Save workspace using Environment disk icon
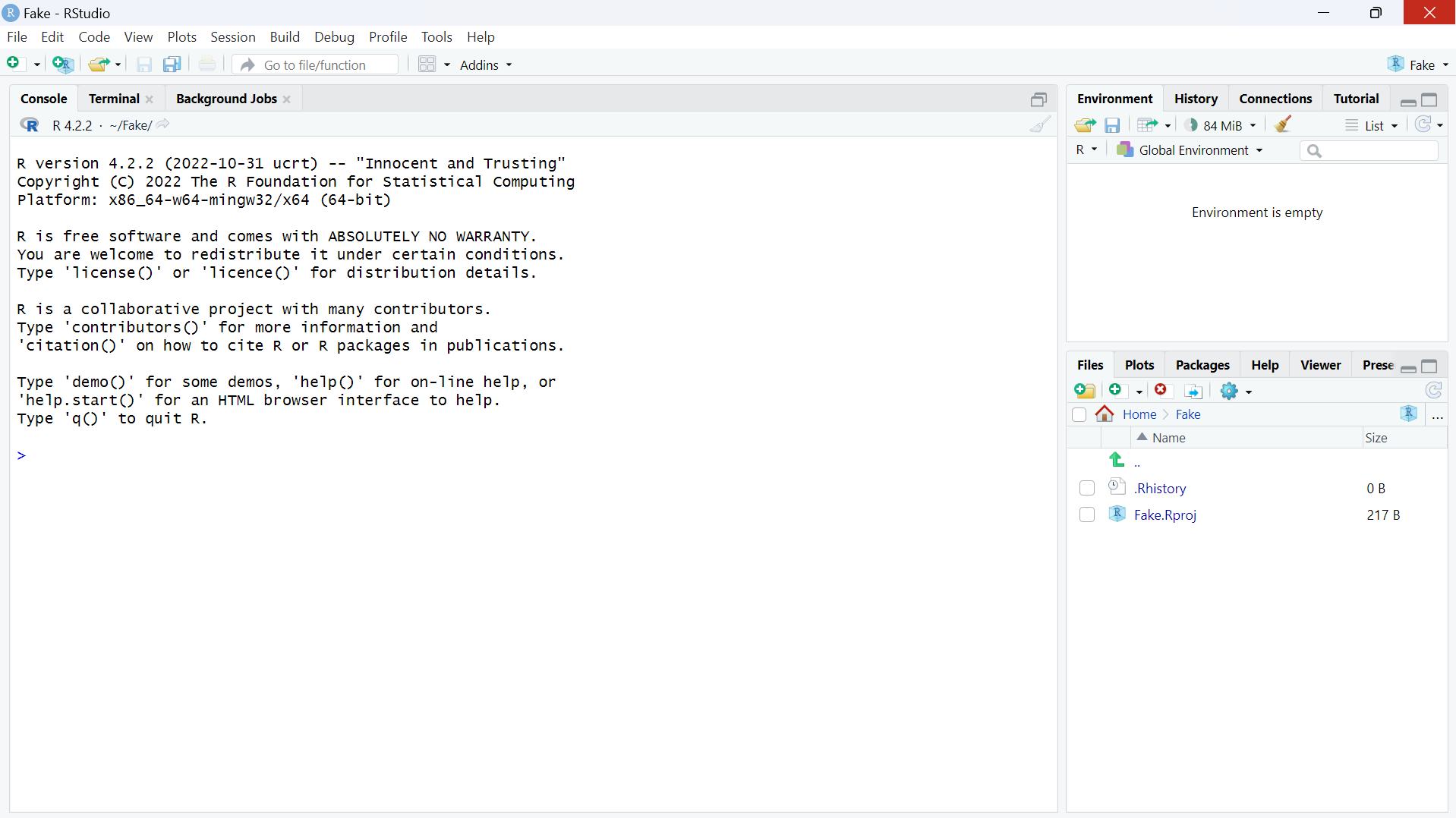 coord(1113,125)
